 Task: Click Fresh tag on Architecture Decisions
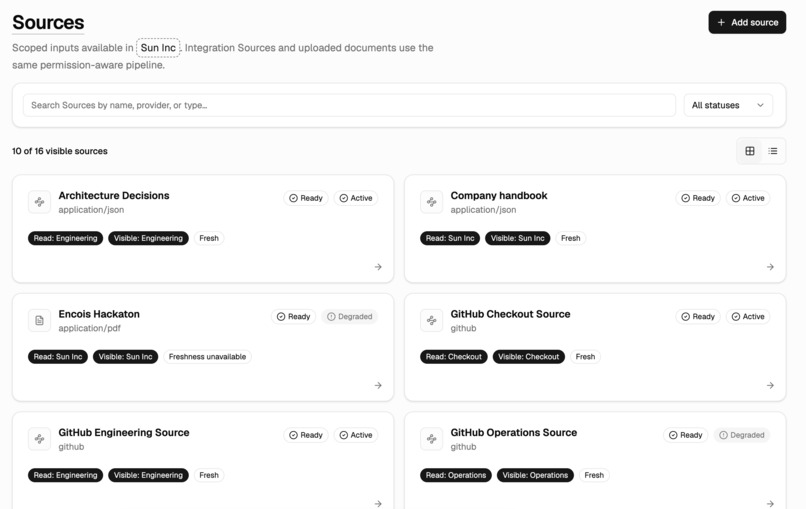[x=209, y=238]
